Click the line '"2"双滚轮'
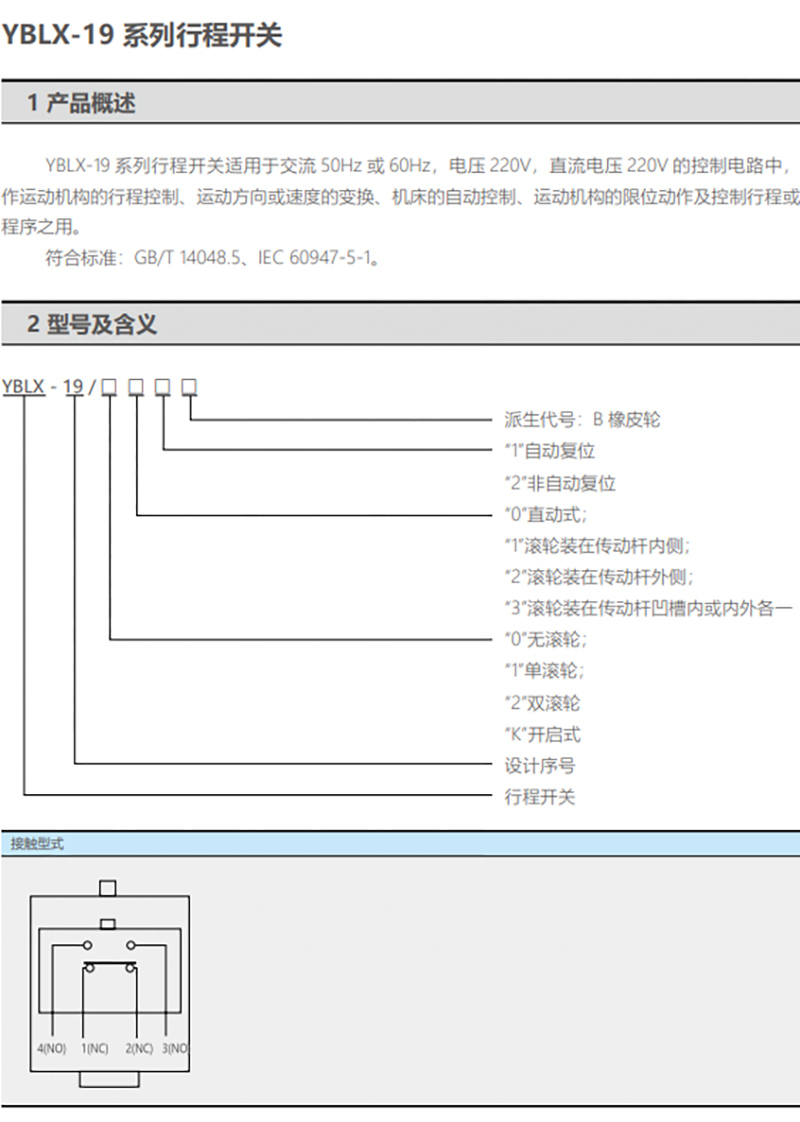This screenshot has height=1122, width=800. click(542, 703)
